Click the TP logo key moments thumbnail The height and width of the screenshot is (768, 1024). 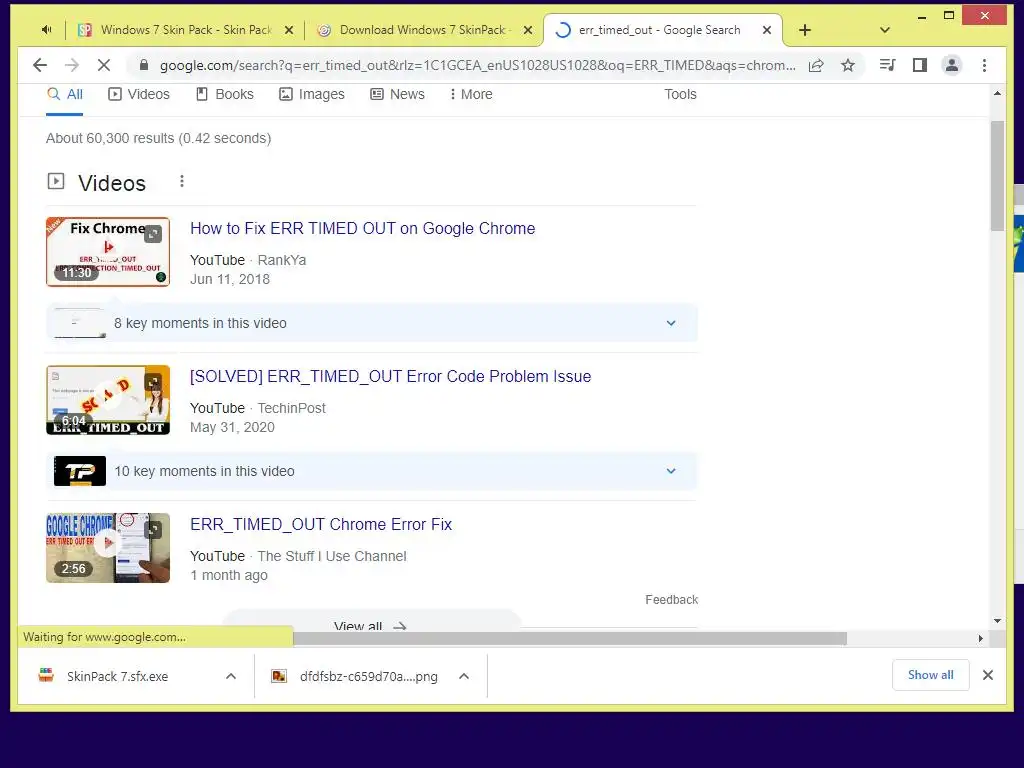coord(80,471)
